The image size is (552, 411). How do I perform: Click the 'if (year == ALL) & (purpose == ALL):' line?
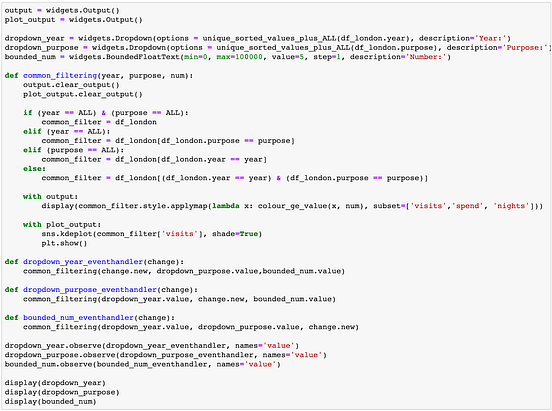(x=106, y=113)
